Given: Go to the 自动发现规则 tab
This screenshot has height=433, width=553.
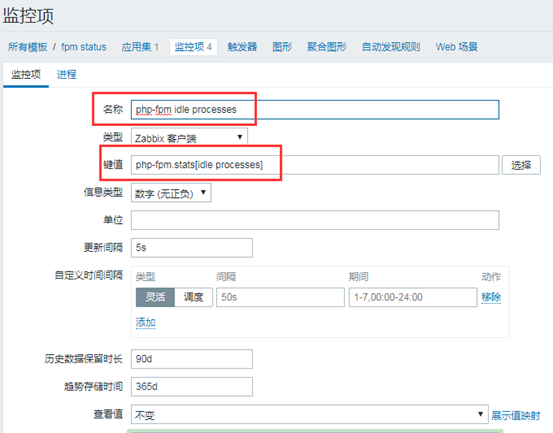Looking at the screenshot, I should click(x=391, y=47).
